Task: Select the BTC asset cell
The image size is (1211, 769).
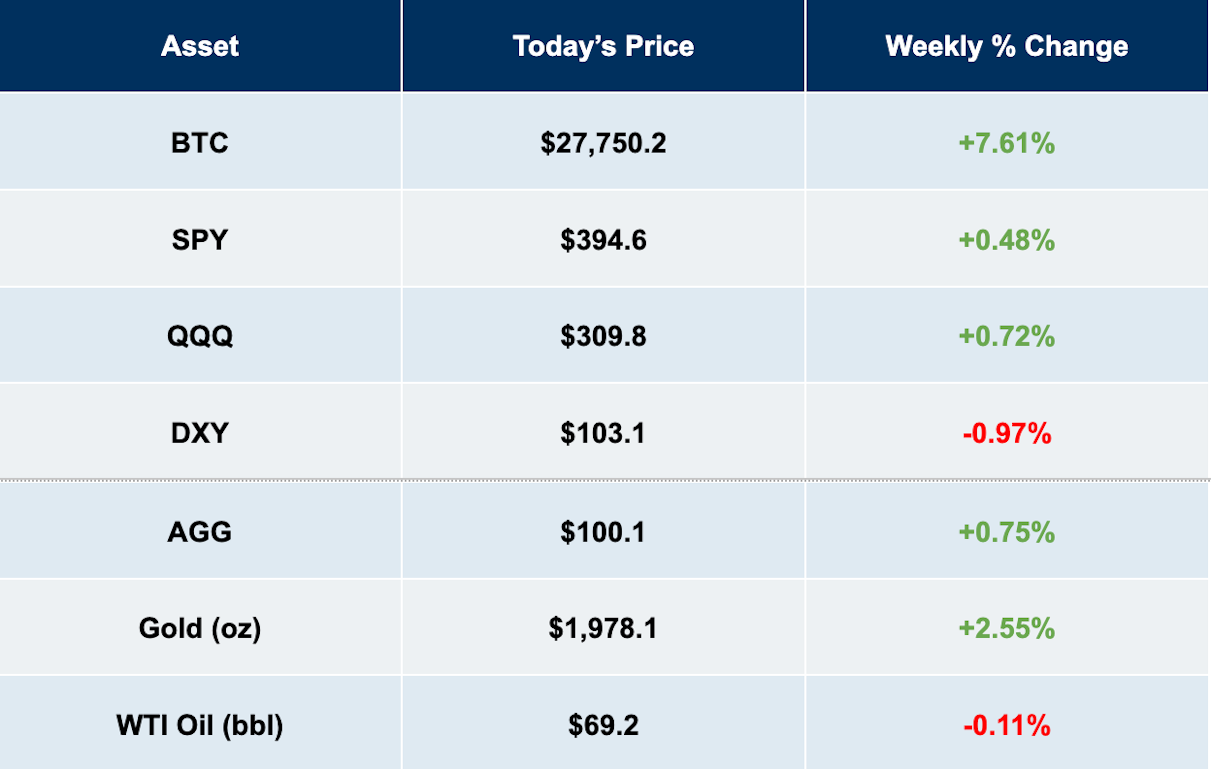Action: (200, 143)
